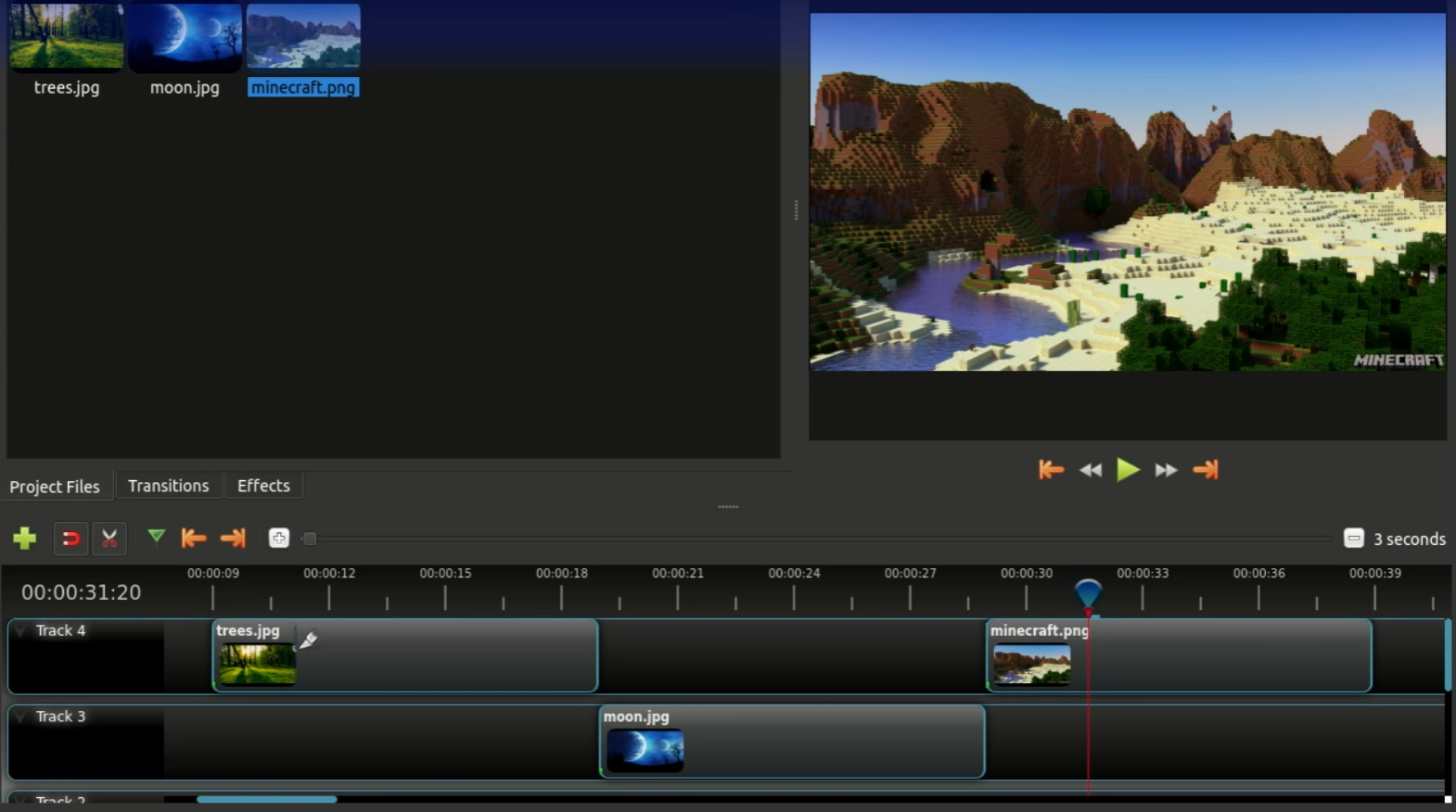Click the 00:00:12 mark on the timeline ruler
The height and width of the screenshot is (812, 1456).
pos(329,574)
